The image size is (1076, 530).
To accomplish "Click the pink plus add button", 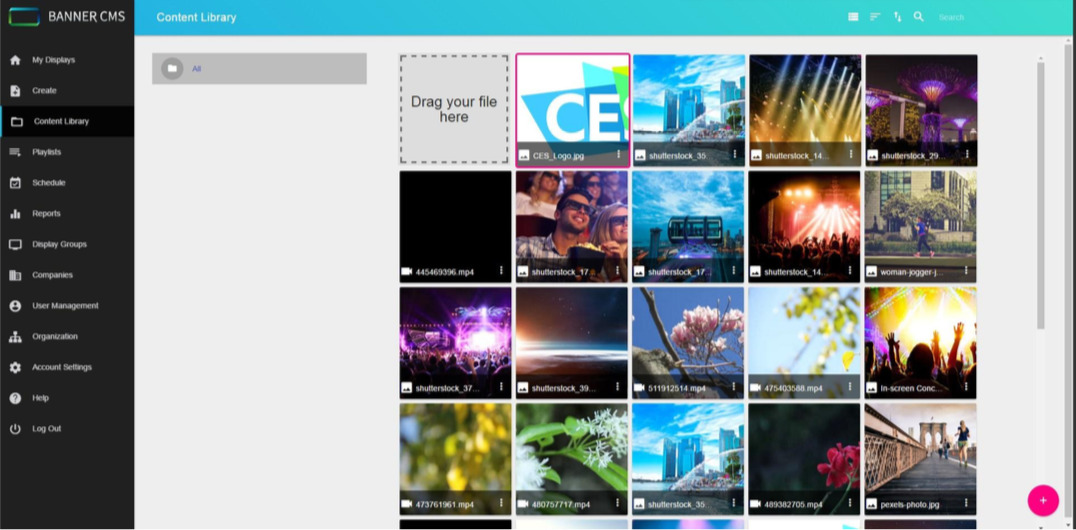I will coord(1043,500).
